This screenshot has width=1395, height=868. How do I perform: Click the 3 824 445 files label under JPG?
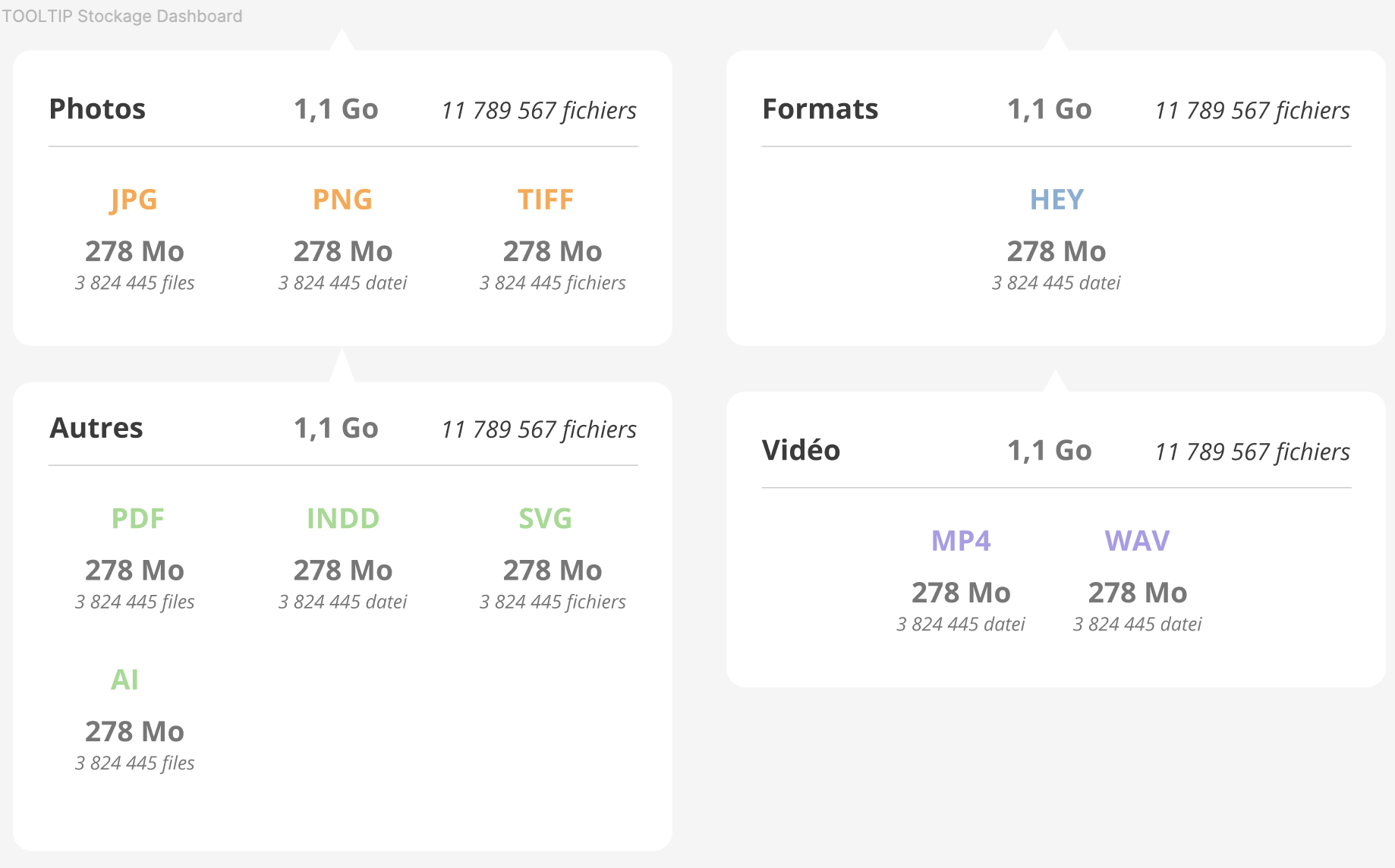[134, 283]
